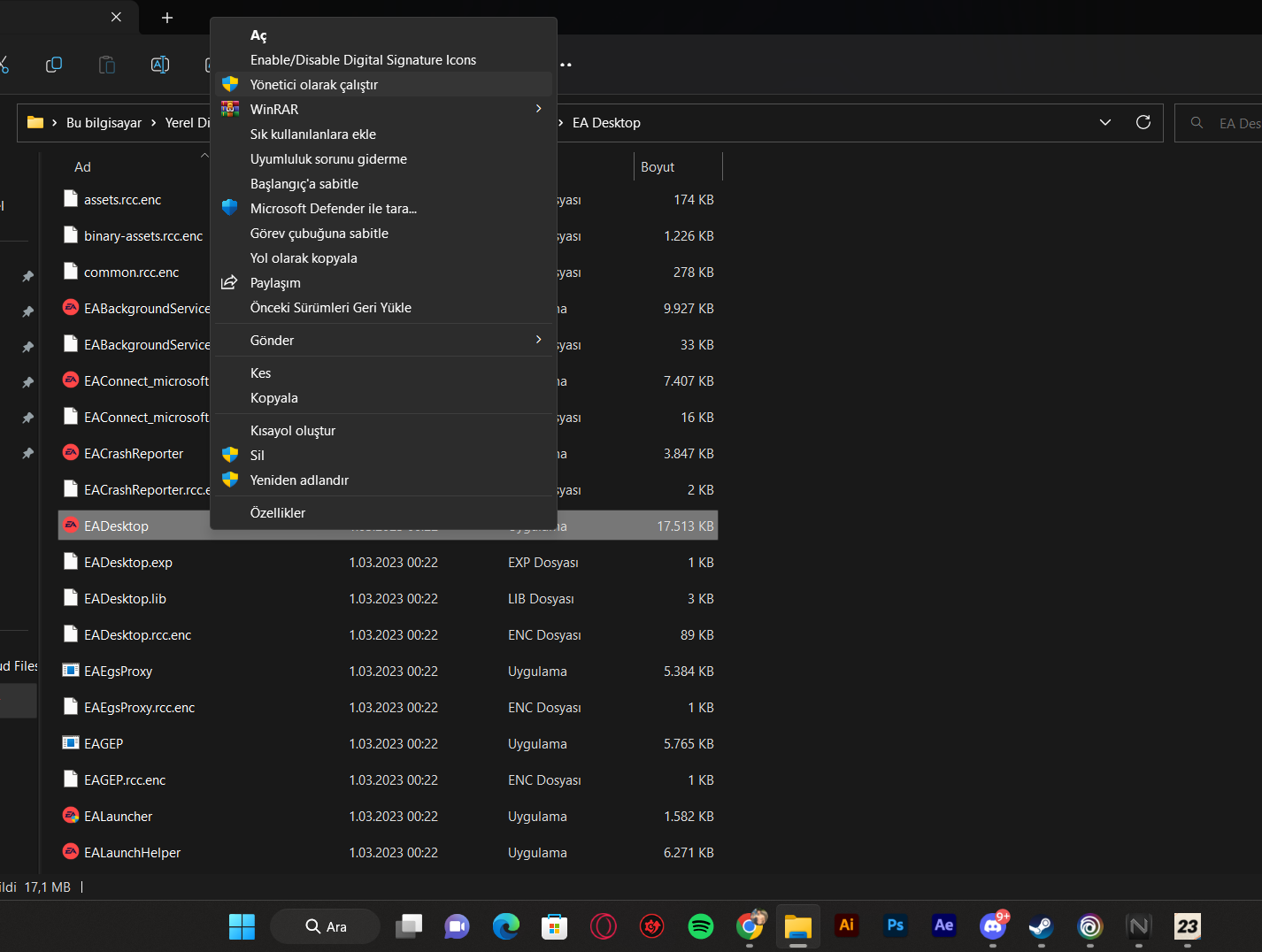
Task: Open Adobe Photoshop from taskbar
Action: pyautogui.click(x=896, y=925)
